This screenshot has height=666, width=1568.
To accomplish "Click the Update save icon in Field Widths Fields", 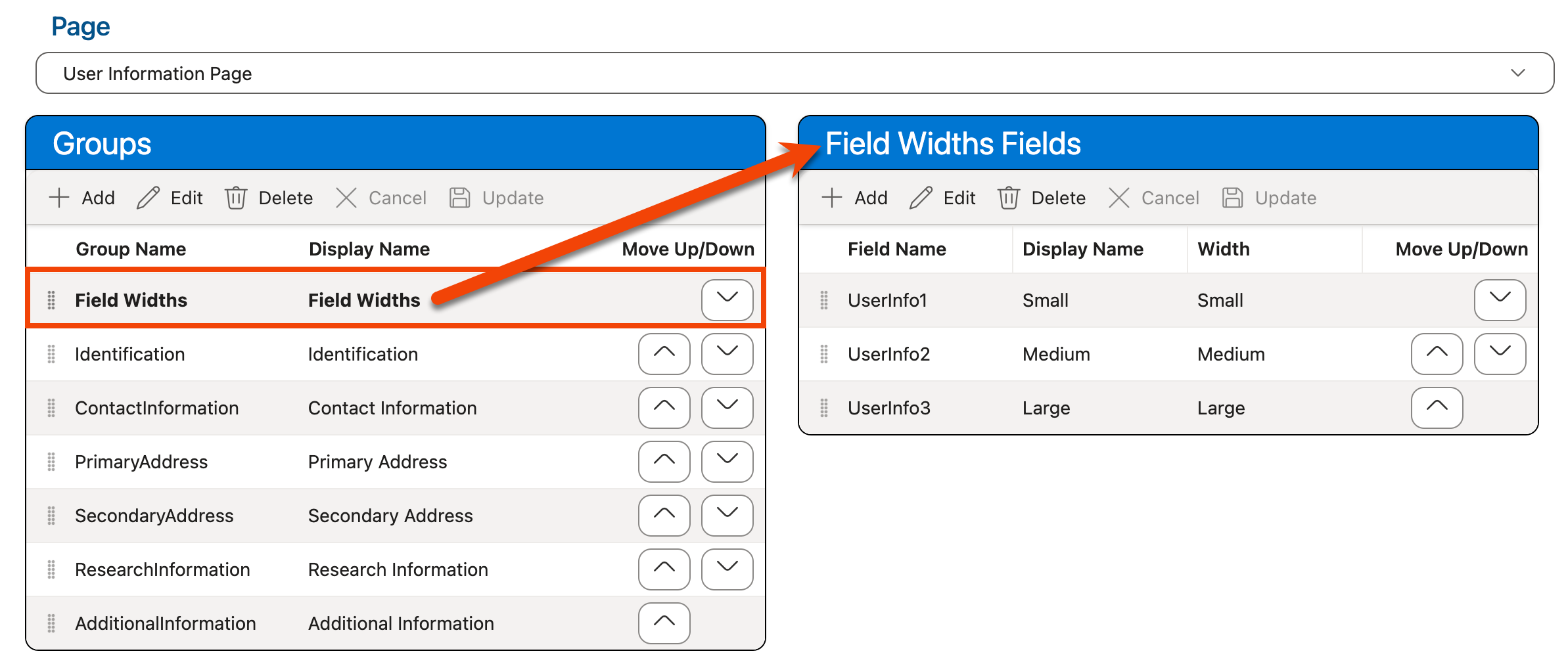I will click(x=1233, y=198).
